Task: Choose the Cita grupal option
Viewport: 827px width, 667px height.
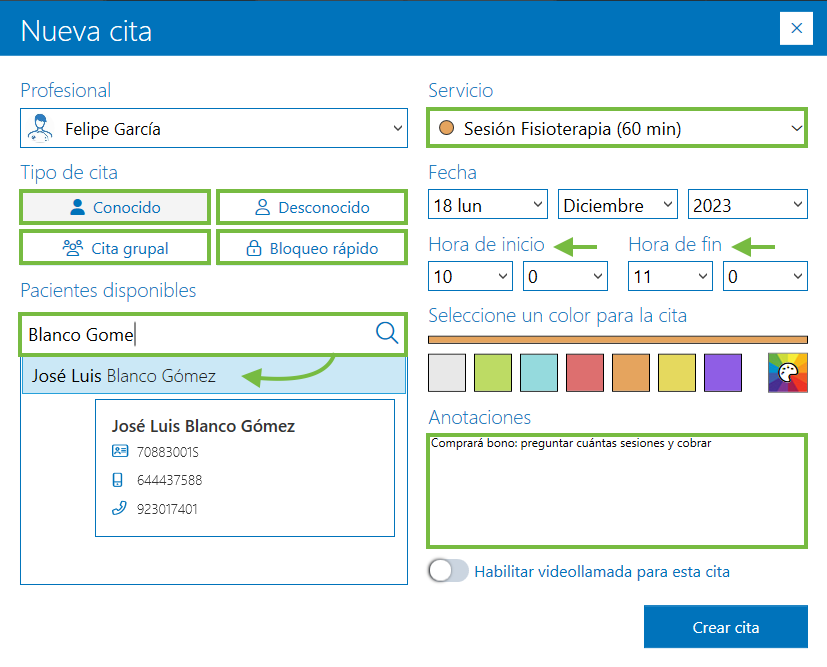Action: click(x=115, y=248)
